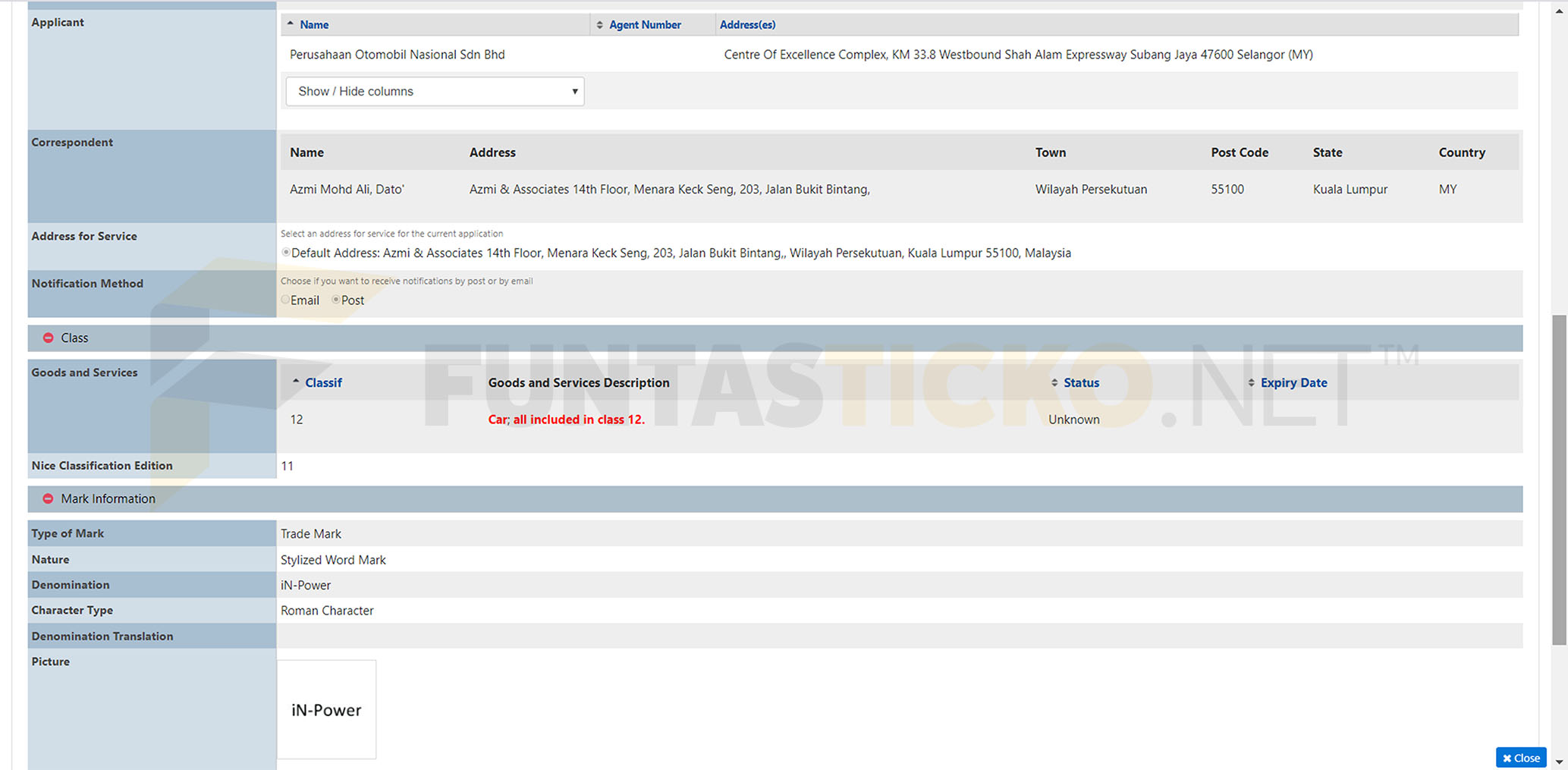Image resolution: width=1568 pixels, height=770 pixels.
Task: Click the Address(es) column header
Action: (747, 24)
